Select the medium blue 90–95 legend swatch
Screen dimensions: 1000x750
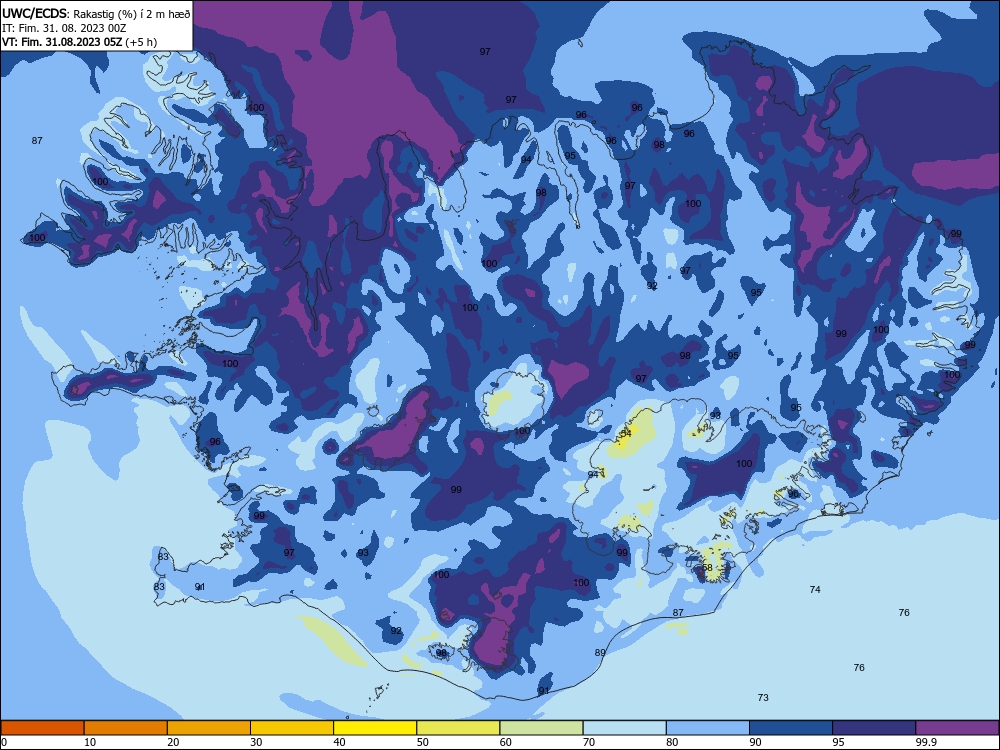791,728
